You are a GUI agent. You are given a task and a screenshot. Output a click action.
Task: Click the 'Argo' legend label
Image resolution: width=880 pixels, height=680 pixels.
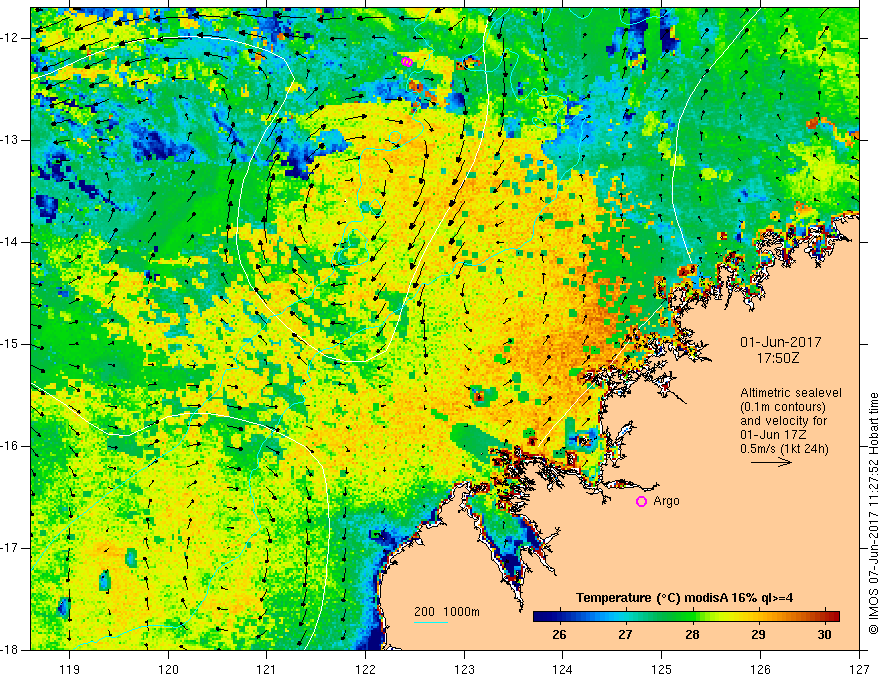click(x=666, y=501)
